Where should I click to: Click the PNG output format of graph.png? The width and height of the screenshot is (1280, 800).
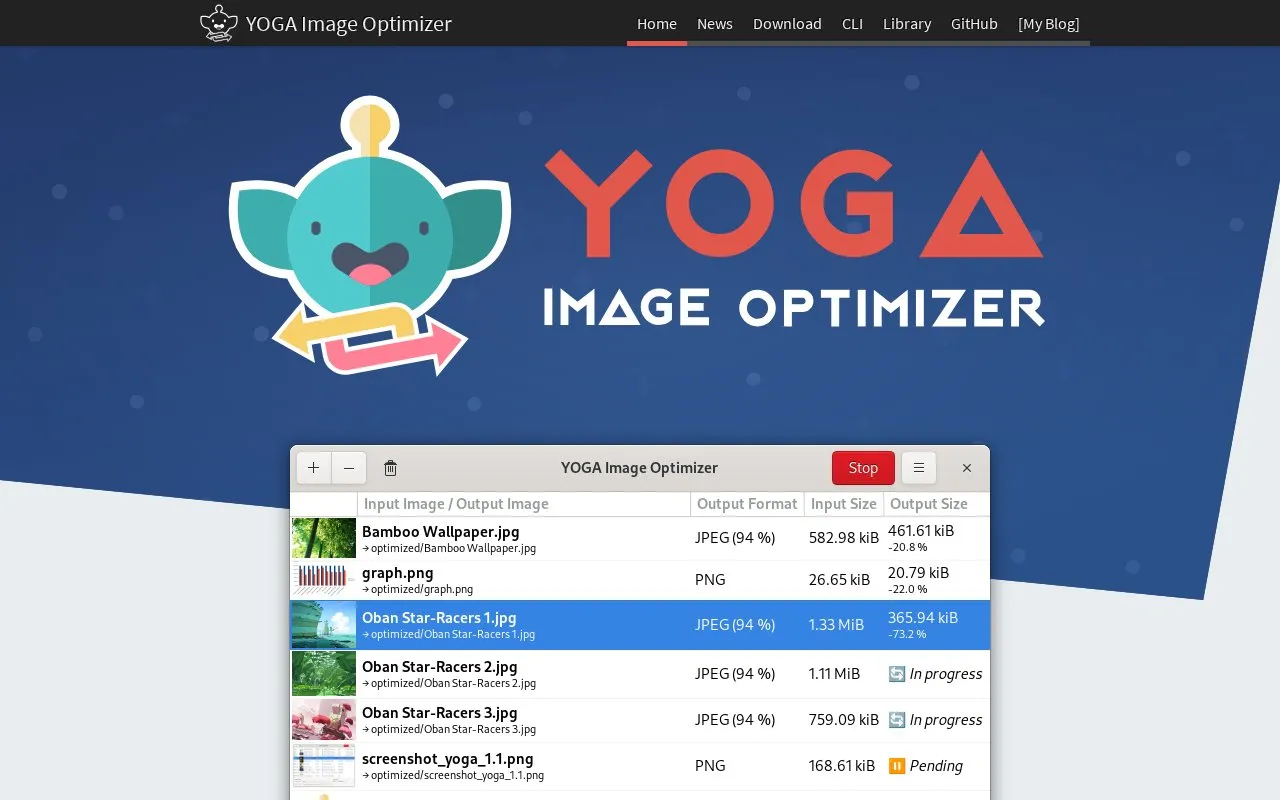click(710, 580)
